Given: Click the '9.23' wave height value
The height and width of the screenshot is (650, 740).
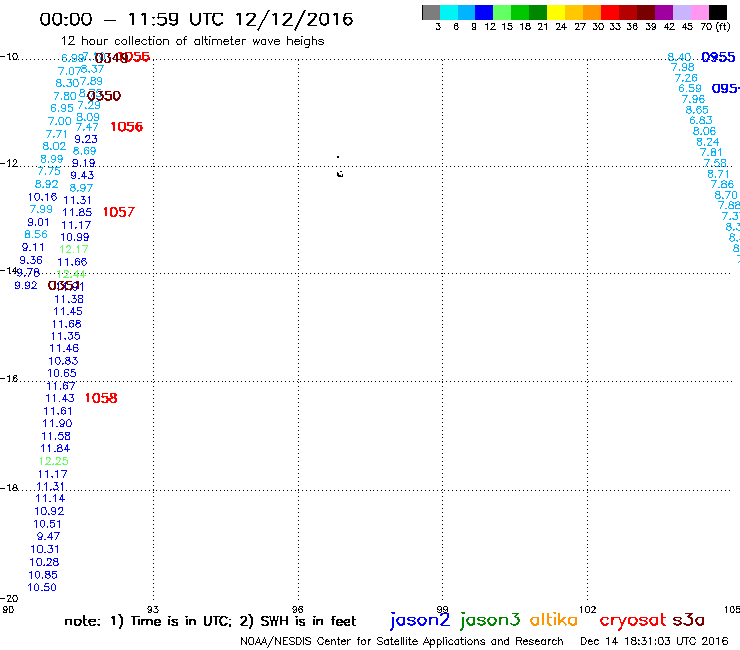Looking at the screenshot, I should tap(86, 139).
